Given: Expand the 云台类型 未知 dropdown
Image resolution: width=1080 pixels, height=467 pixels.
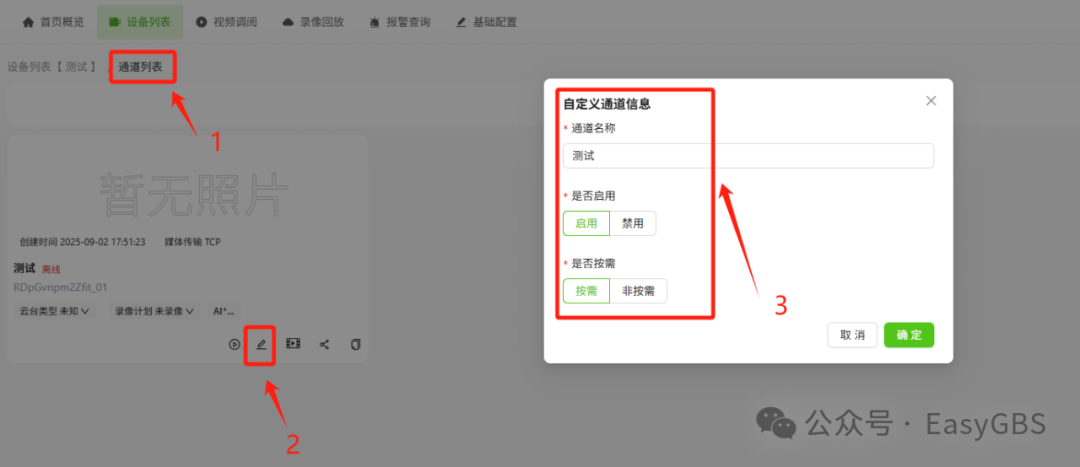Looking at the screenshot, I should (55, 311).
